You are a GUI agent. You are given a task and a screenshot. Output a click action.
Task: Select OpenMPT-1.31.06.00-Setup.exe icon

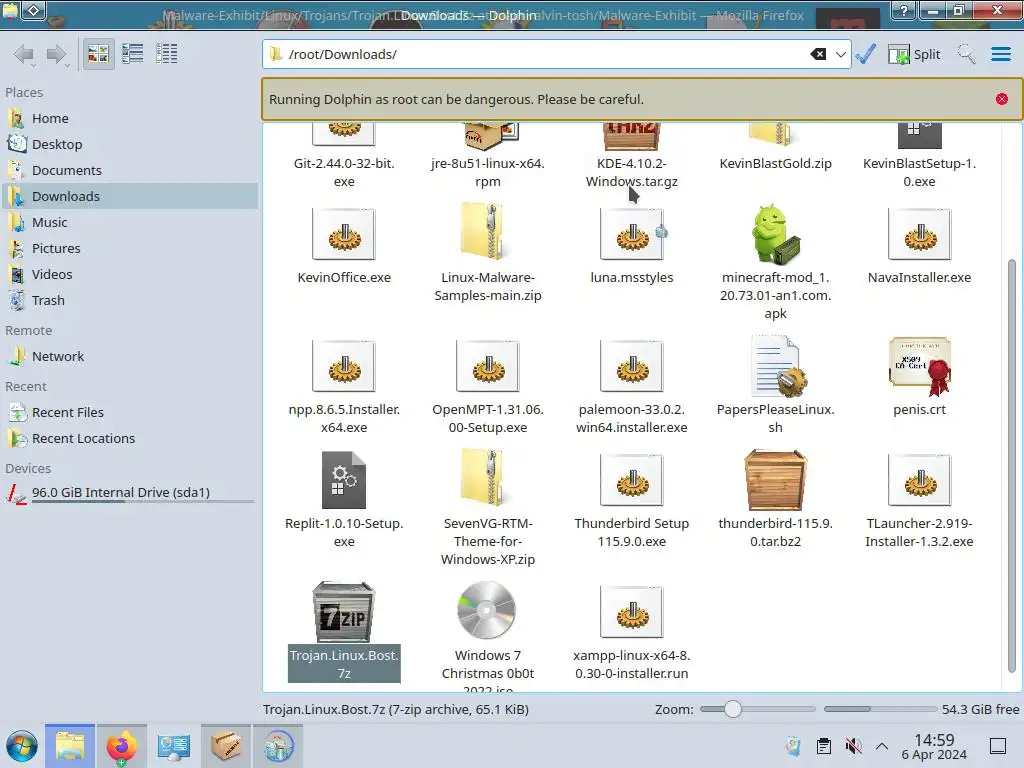pyautogui.click(x=488, y=366)
